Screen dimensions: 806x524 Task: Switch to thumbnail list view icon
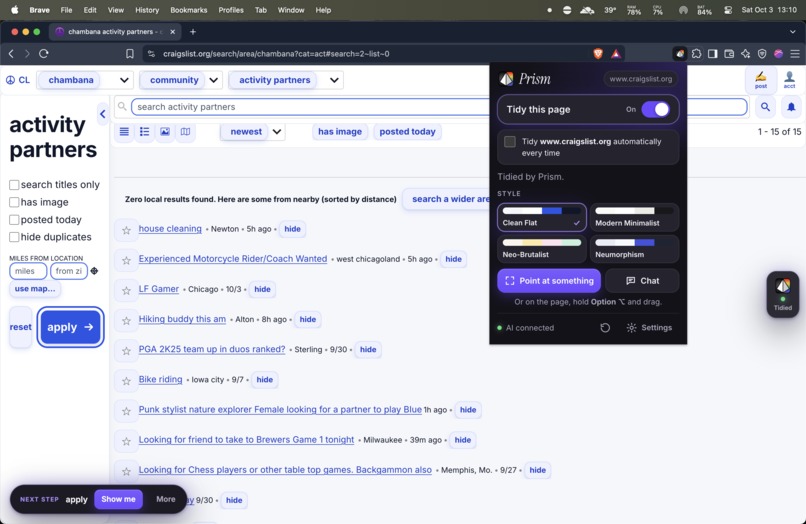[x=144, y=132]
